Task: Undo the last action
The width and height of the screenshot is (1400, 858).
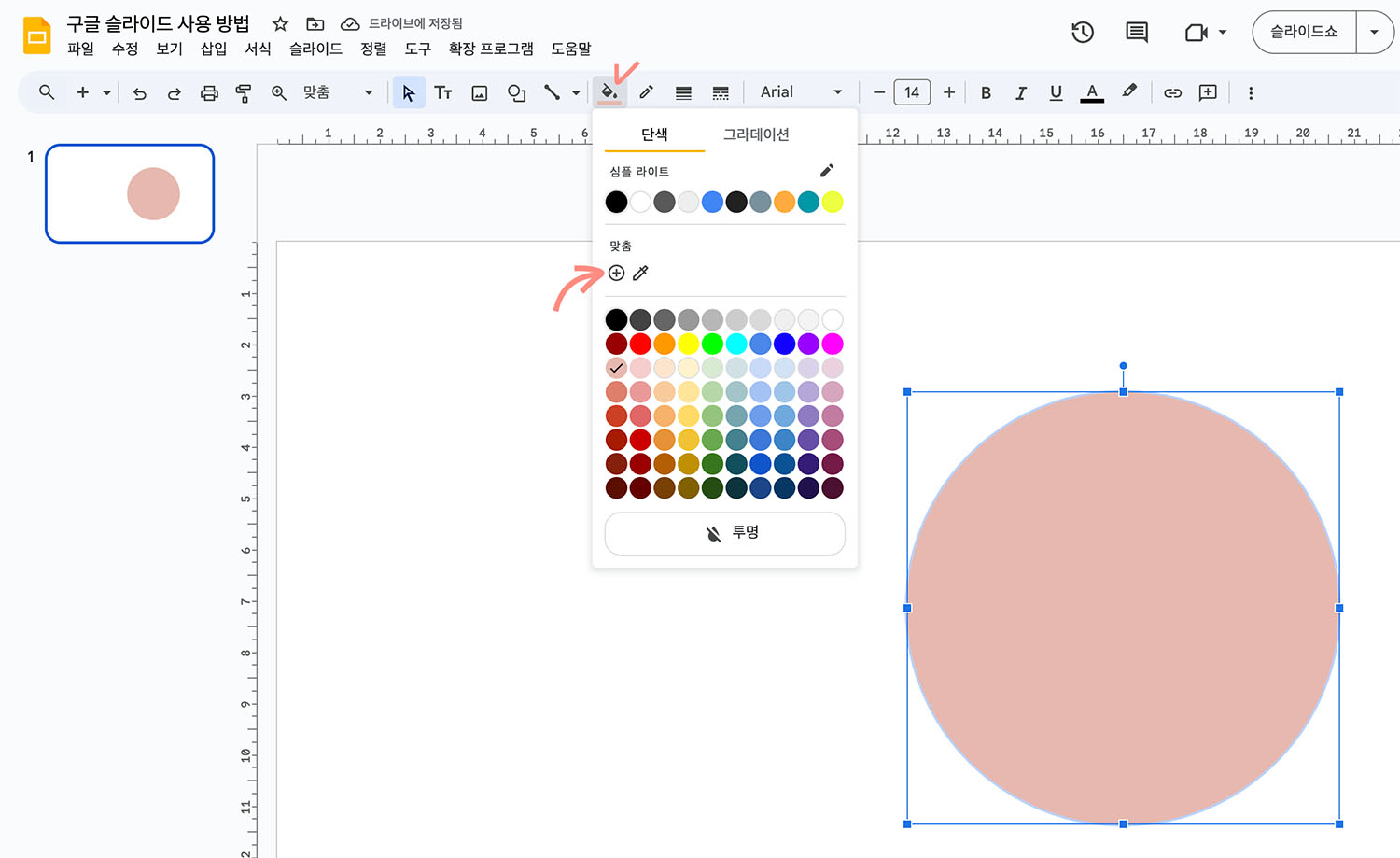Action: pyautogui.click(x=140, y=92)
